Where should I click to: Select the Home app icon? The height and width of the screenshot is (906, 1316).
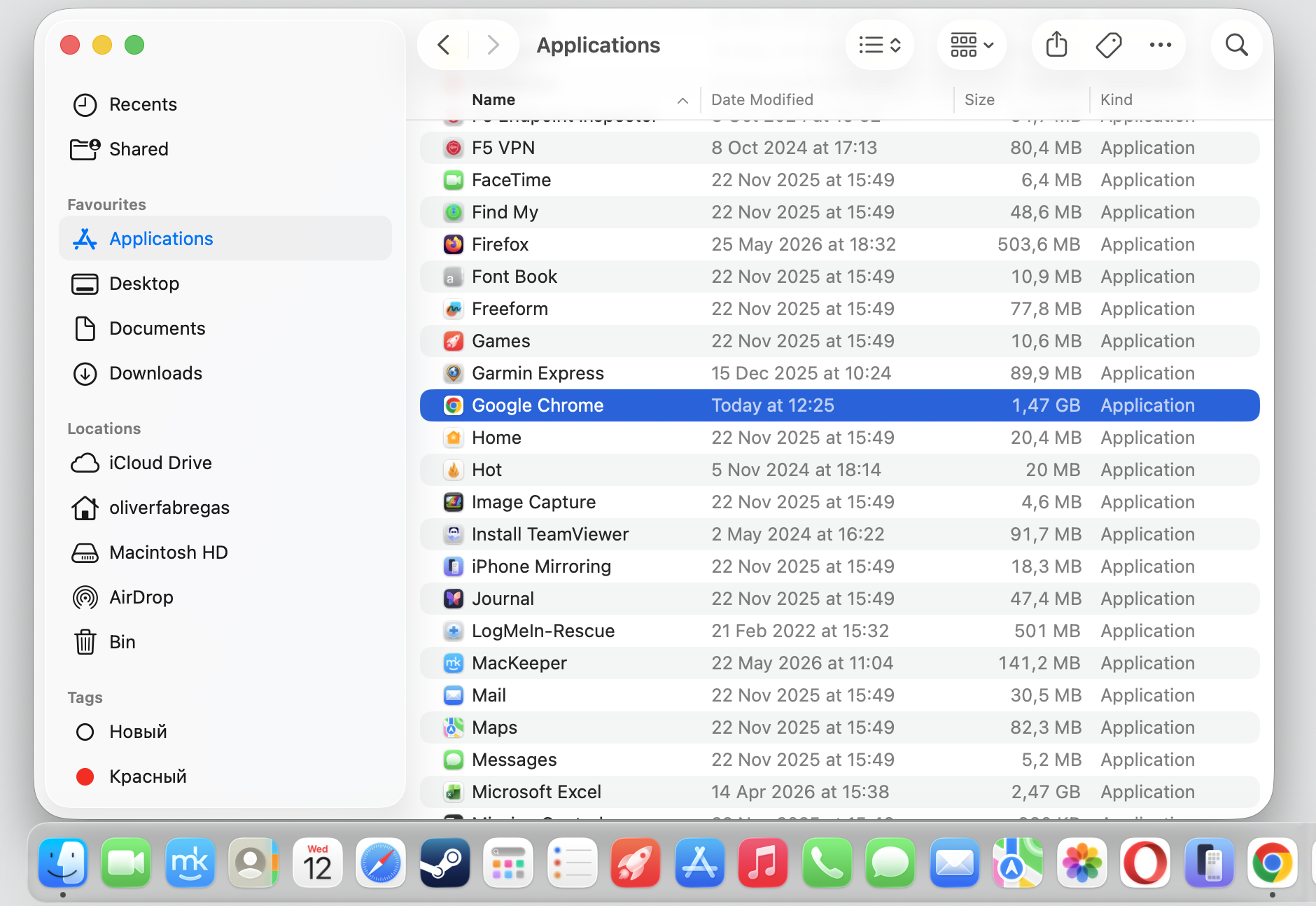(454, 438)
